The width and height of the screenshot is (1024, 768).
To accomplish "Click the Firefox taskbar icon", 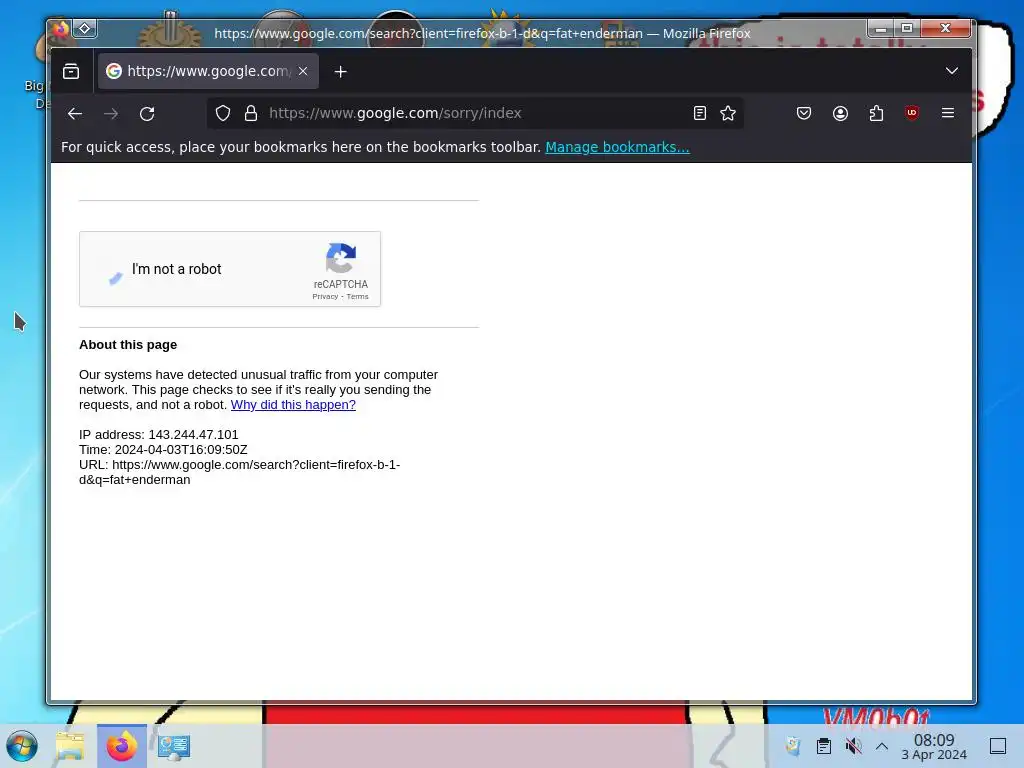I will [122, 746].
